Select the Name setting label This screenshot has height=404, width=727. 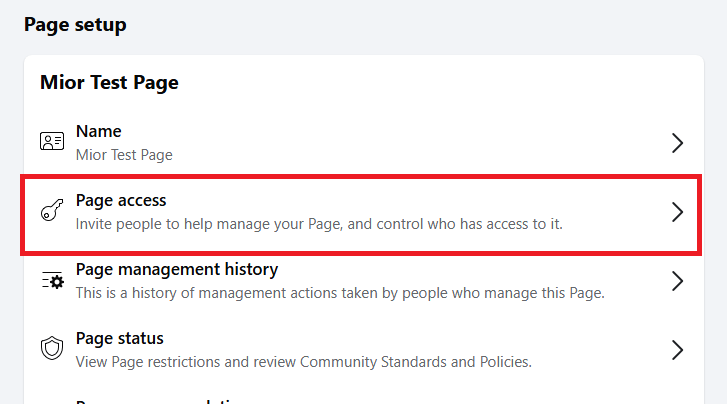pos(98,131)
